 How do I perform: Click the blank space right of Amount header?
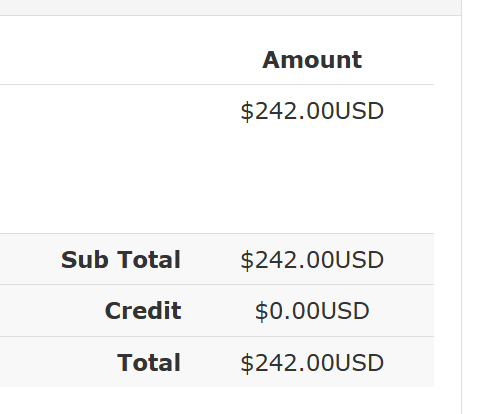tap(398, 60)
